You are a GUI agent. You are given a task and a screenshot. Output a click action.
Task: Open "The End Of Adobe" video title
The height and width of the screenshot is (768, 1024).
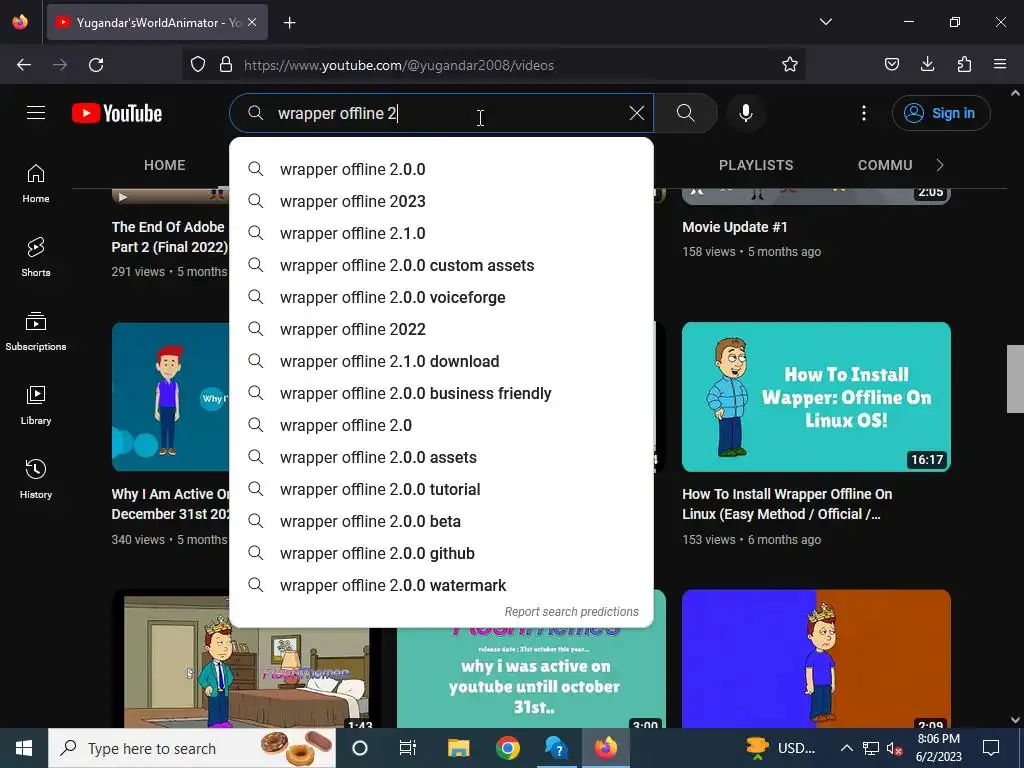(x=169, y=237)
